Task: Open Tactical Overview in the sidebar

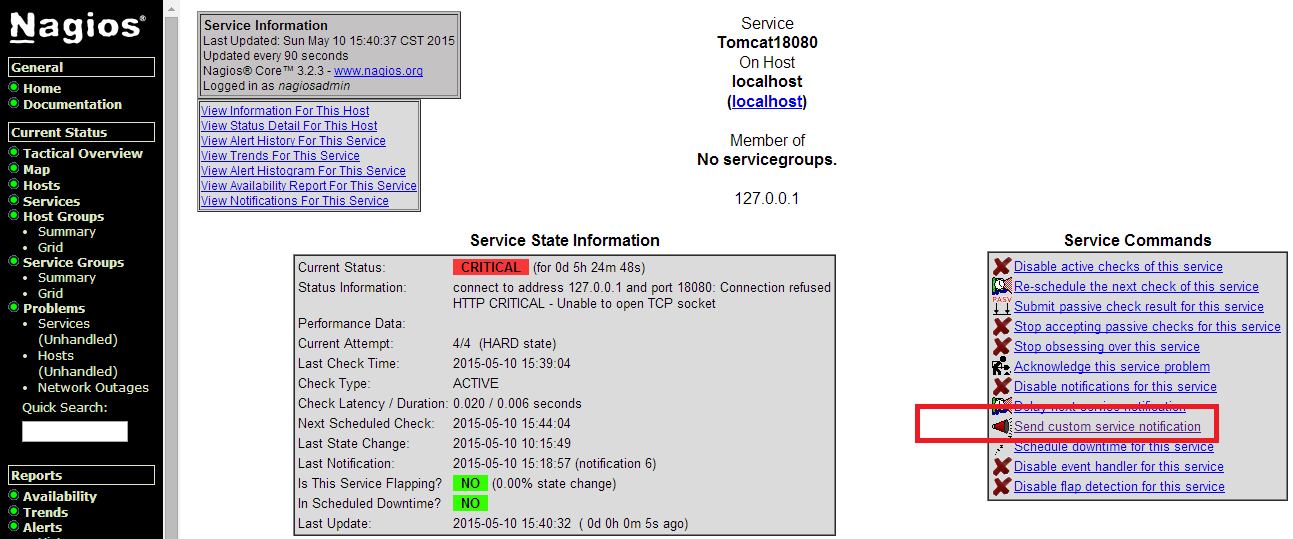Action: (x=83, y=153)
